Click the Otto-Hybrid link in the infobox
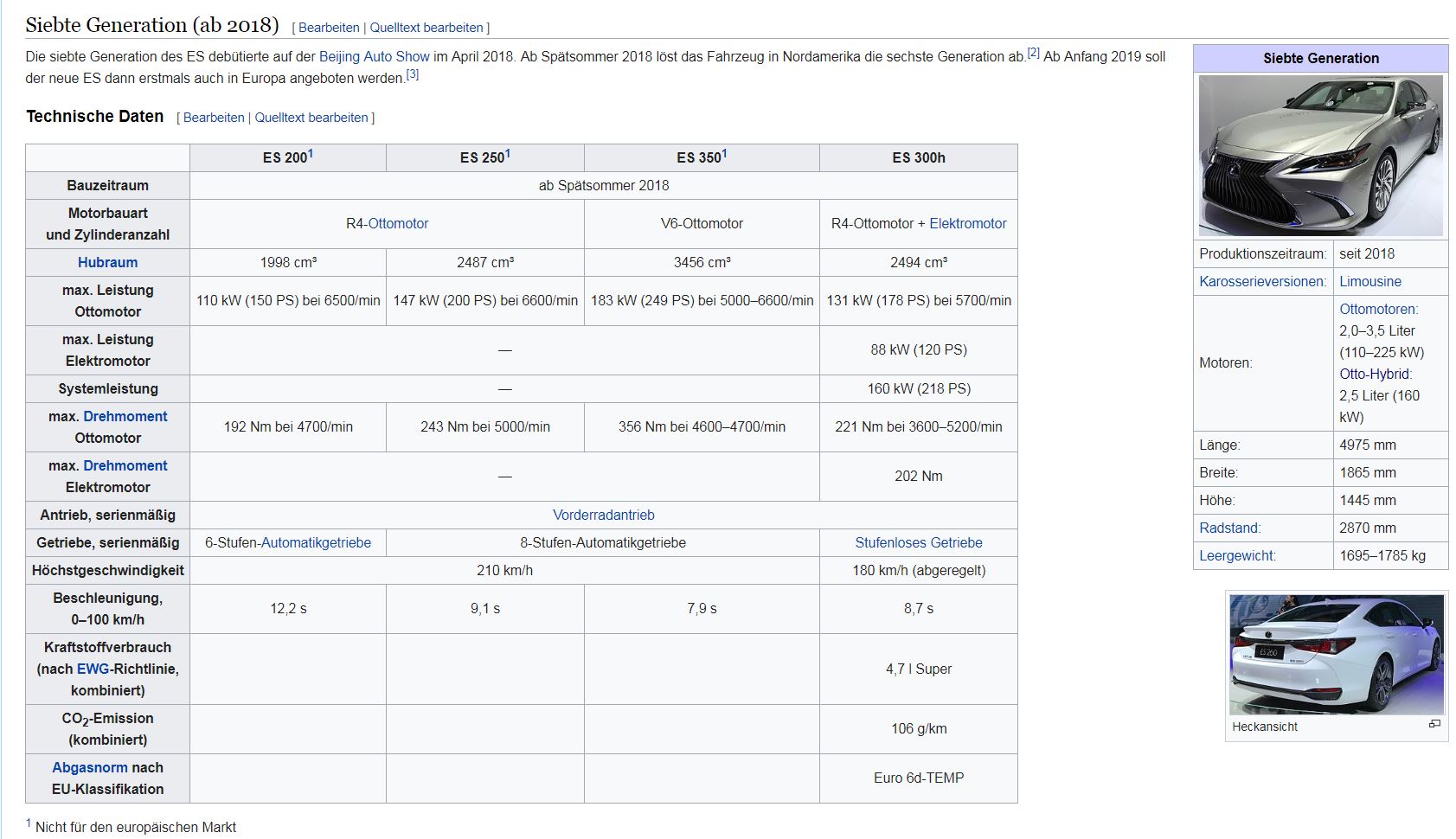Viewport: 1456px width, 839px height. (1375, 374)
